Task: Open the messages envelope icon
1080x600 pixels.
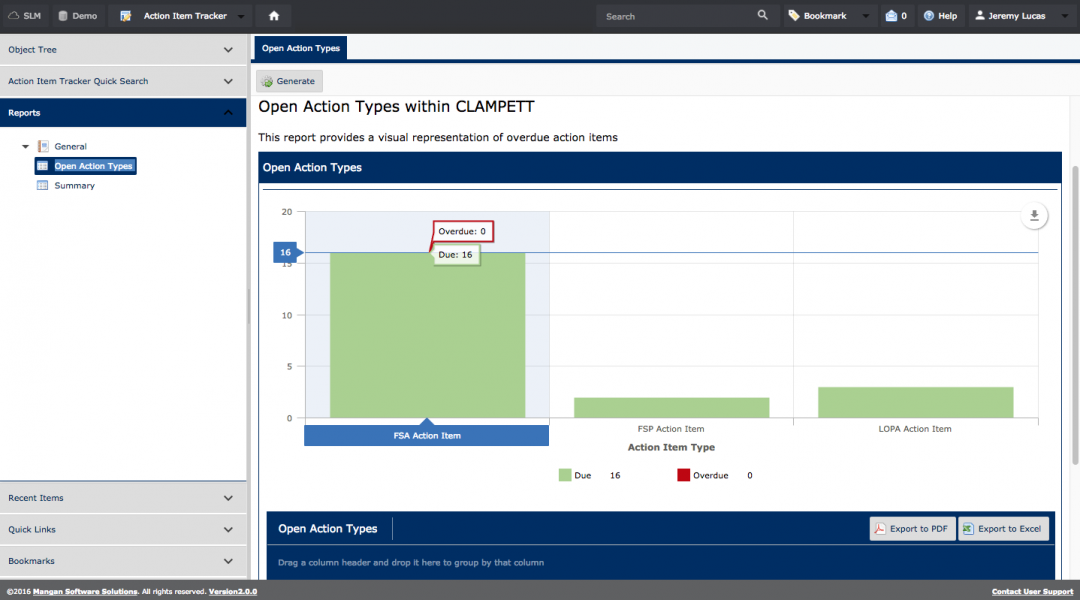Action: pyautogui.click(x=891, y=16)
